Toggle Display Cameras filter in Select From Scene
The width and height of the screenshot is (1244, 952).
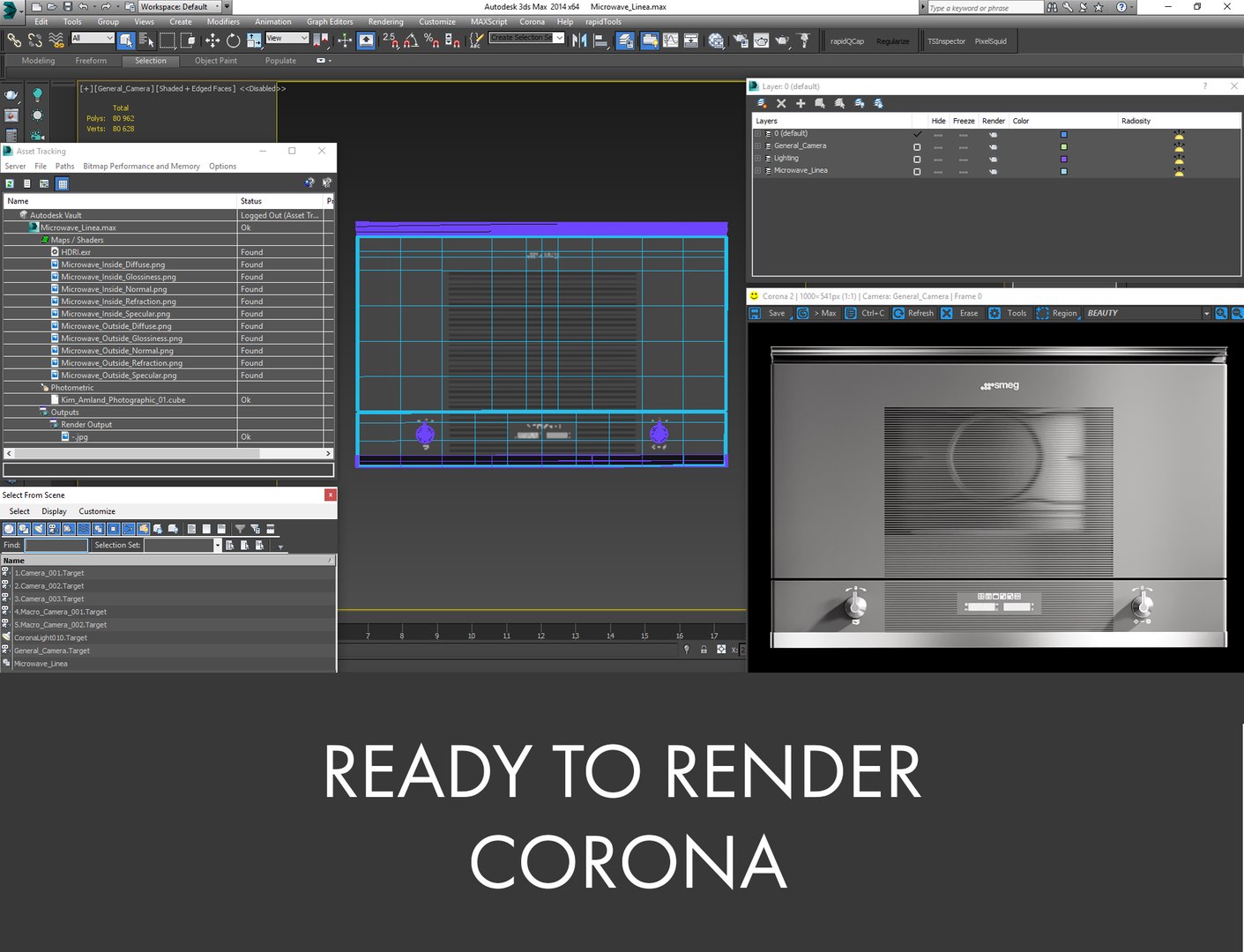click(x=53, y=529)
